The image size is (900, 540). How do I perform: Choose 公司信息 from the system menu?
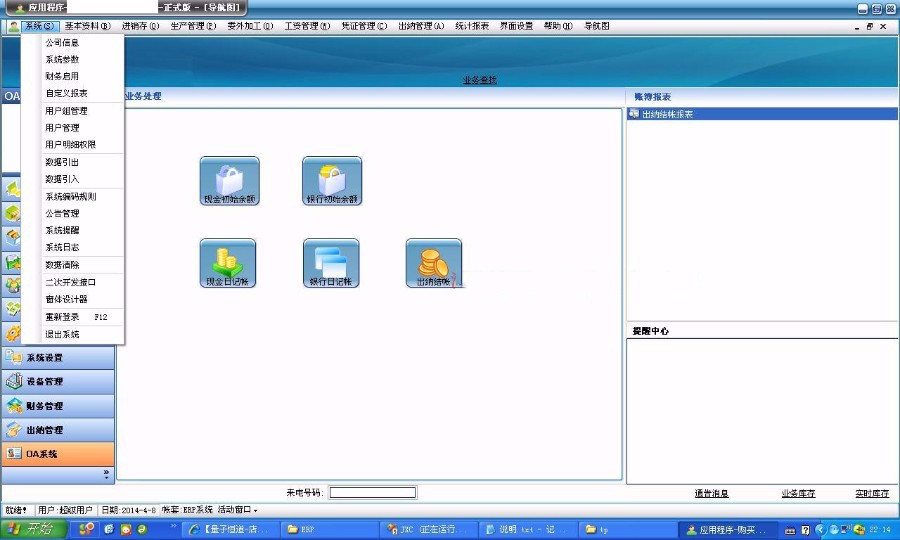pos(73,42)
